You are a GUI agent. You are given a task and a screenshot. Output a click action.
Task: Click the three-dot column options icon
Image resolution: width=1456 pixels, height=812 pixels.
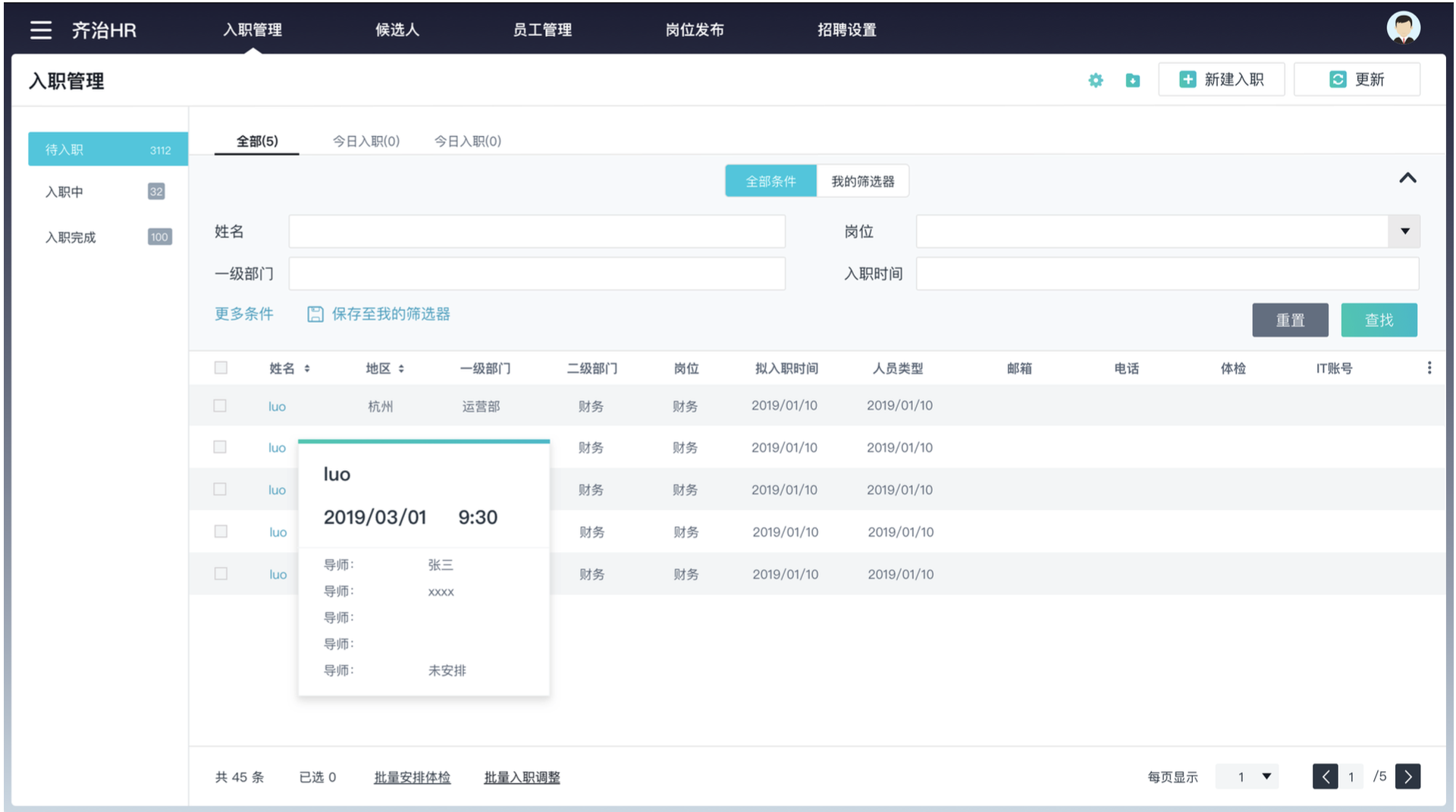(1429, 368)
